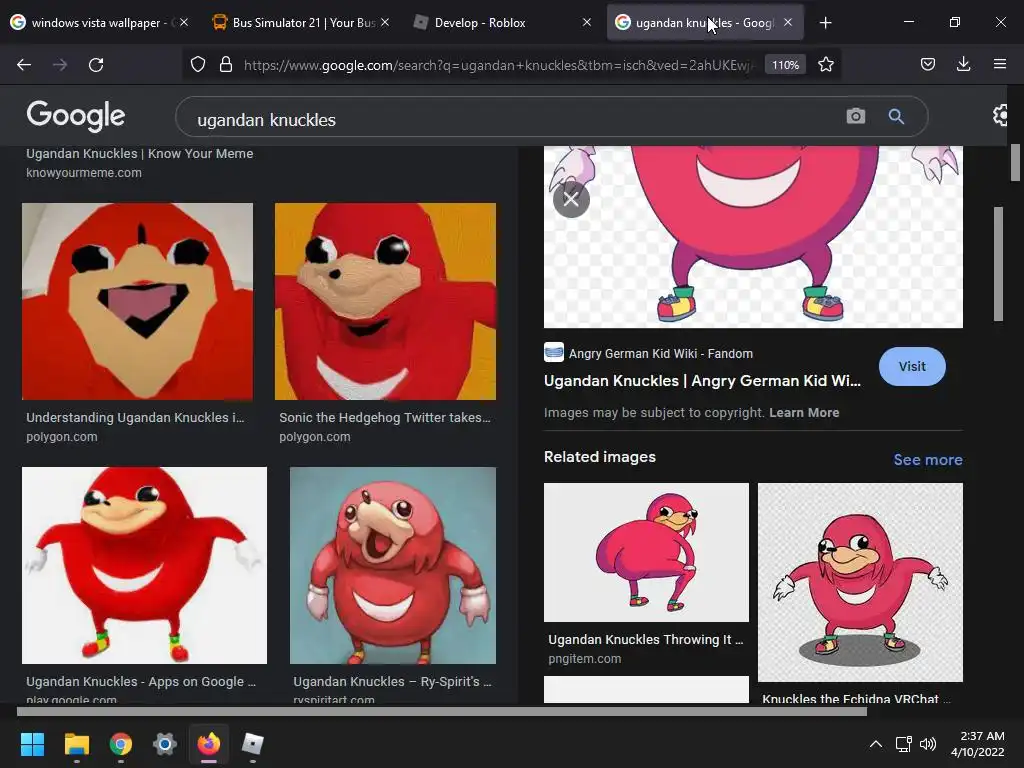1024x768 pixels.
Task: Open Ugandan Knuckles Throwing It related image
Action: 647,552
